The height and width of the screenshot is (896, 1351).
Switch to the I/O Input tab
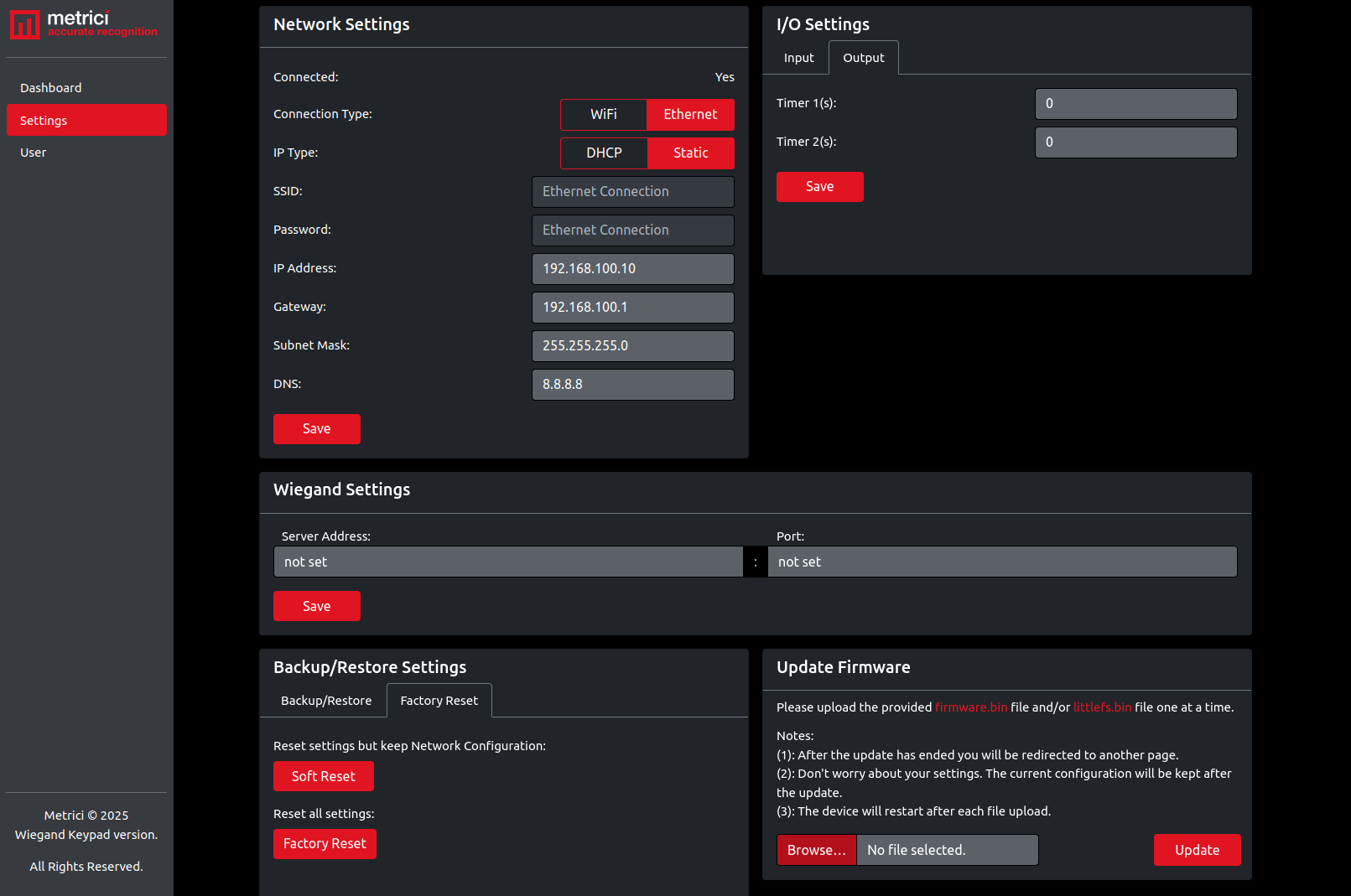799,58
